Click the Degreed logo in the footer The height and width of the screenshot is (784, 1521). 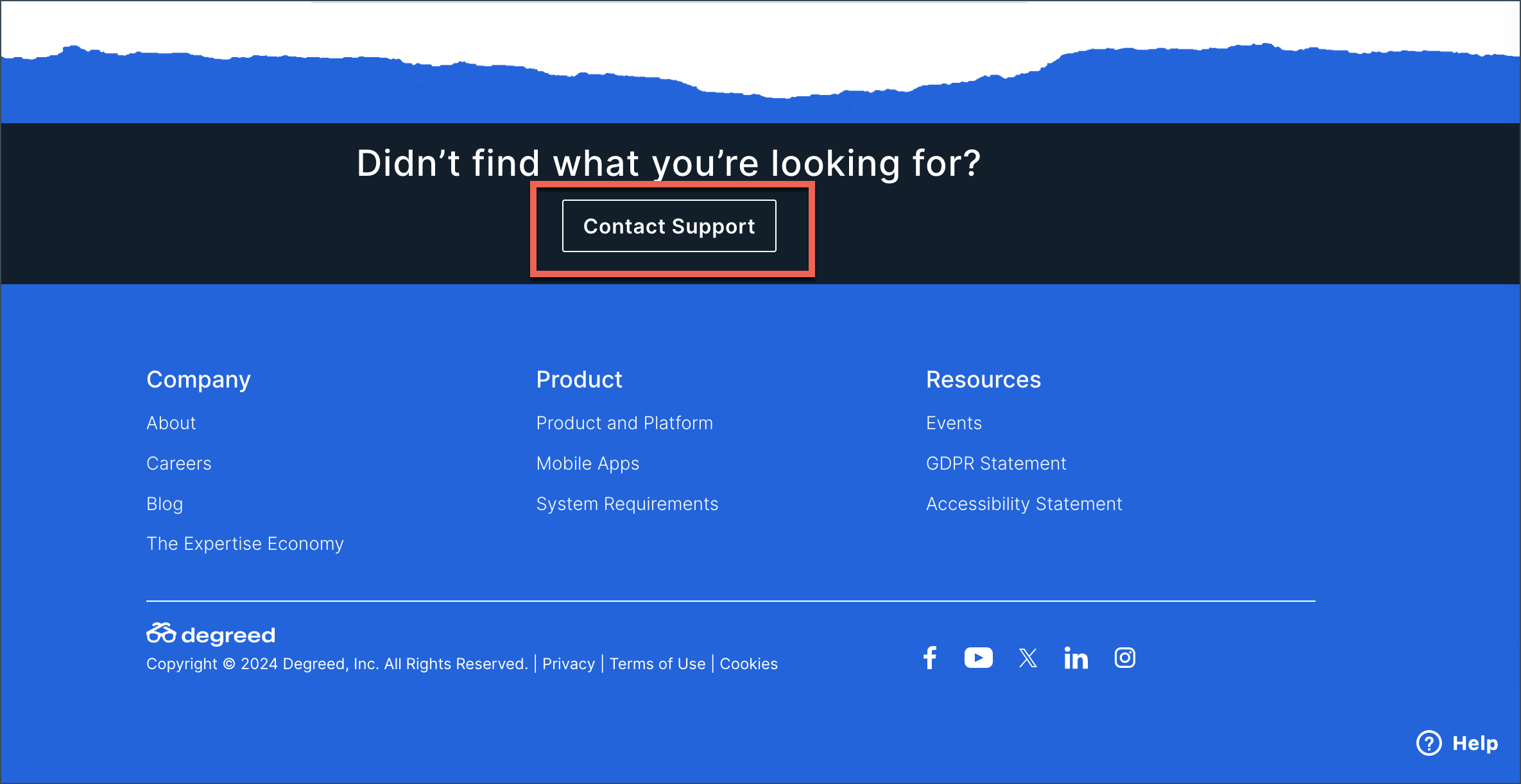click(x=211, y=634)
